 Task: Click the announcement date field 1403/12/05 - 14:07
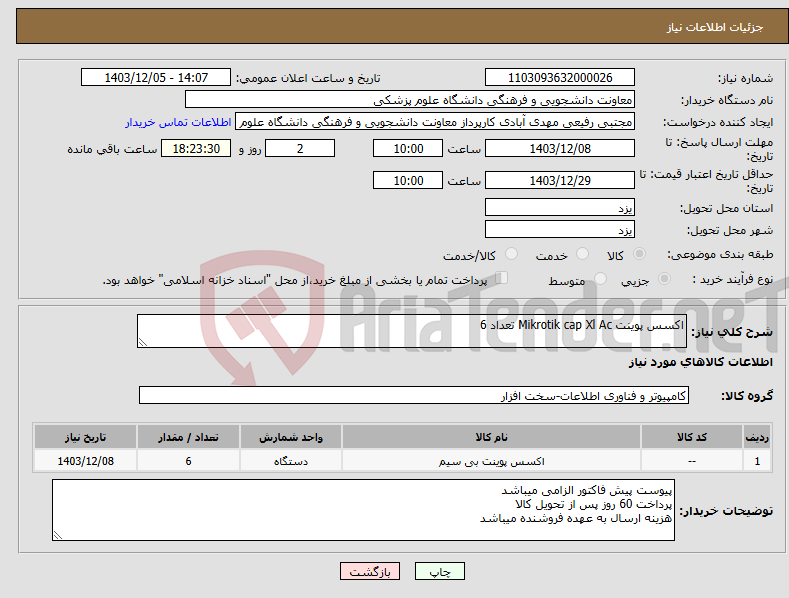[x=156, y=78]
